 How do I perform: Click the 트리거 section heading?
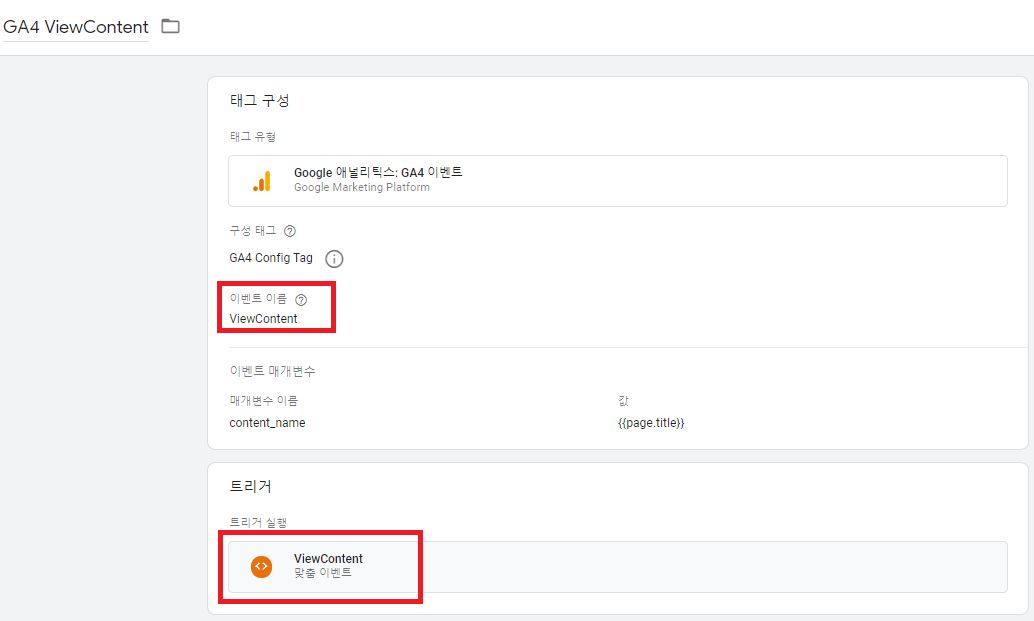[251, 487]
